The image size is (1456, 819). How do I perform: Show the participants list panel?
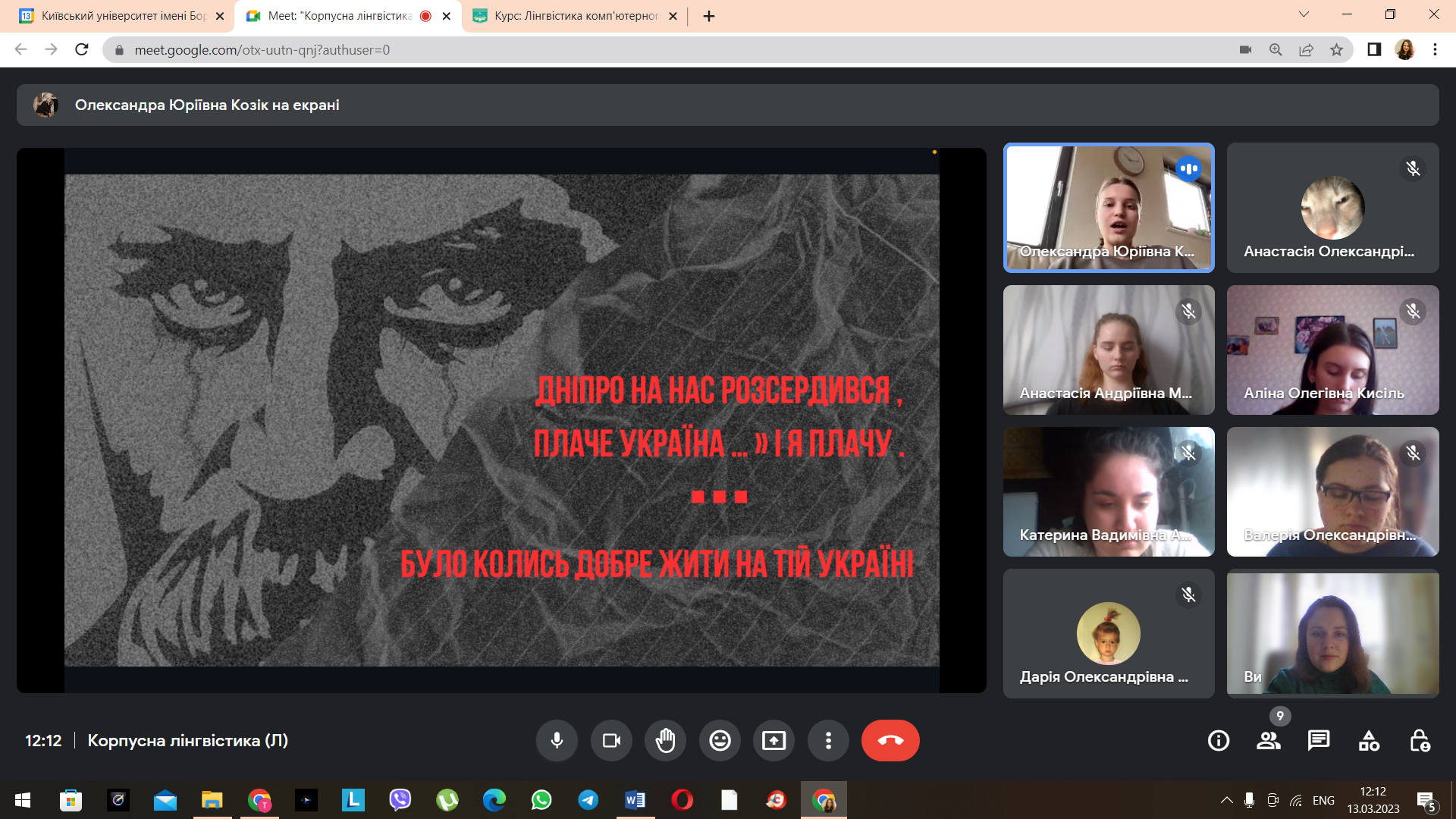[1268, 740]
